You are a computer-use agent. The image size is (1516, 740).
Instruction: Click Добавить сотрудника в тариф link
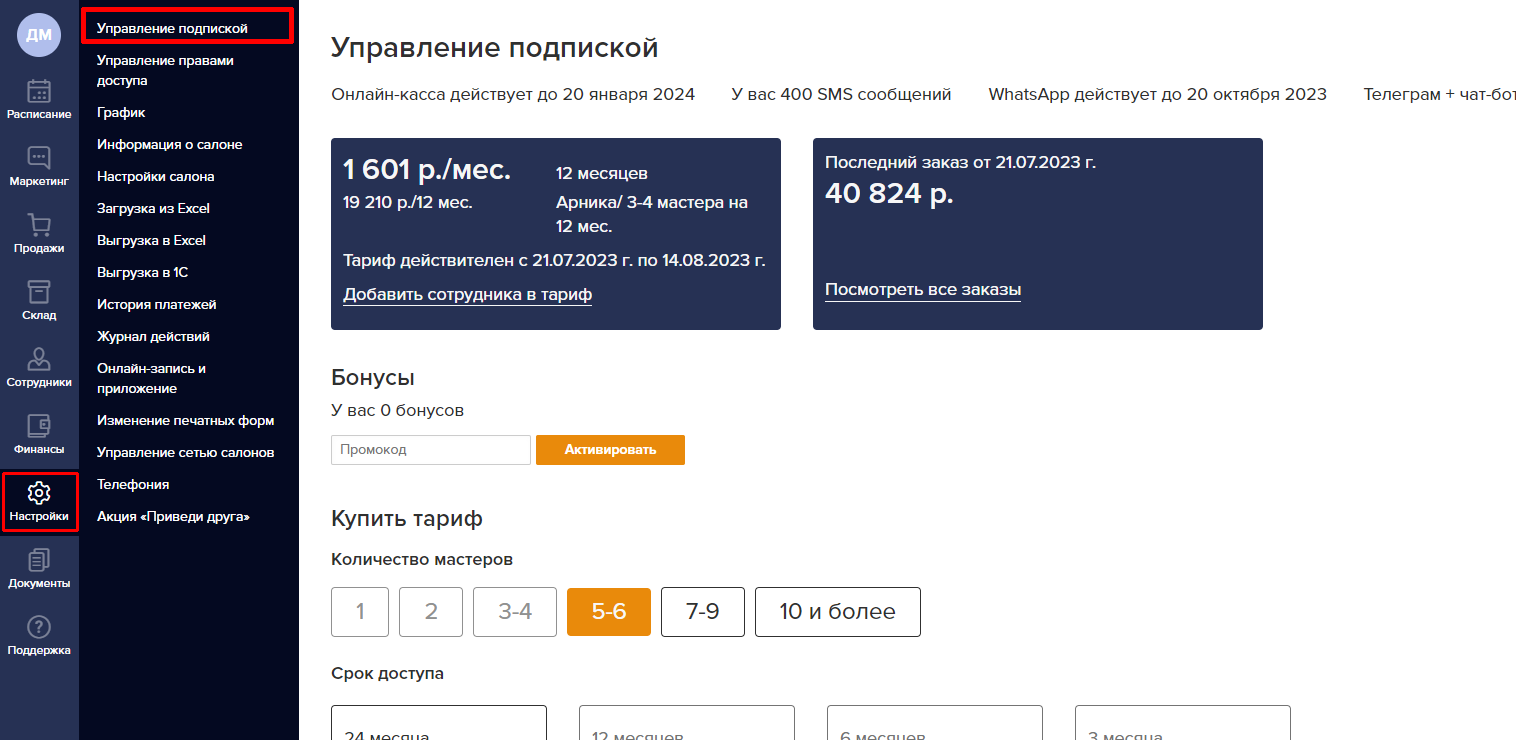pos(467,294)
